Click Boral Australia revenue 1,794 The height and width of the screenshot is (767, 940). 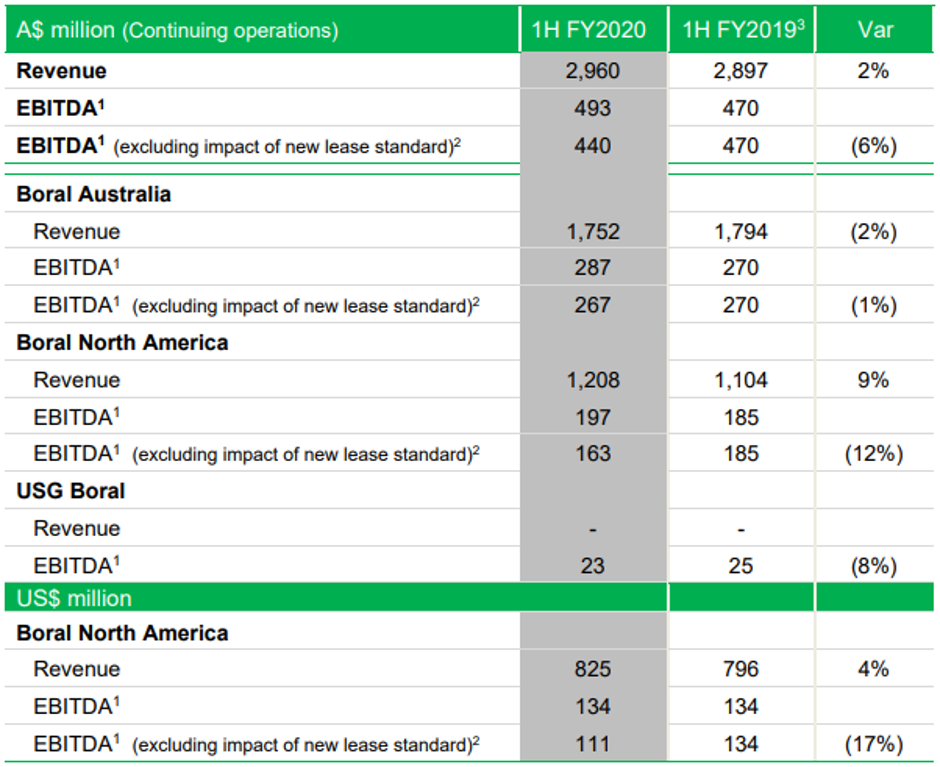pos(741,231)
